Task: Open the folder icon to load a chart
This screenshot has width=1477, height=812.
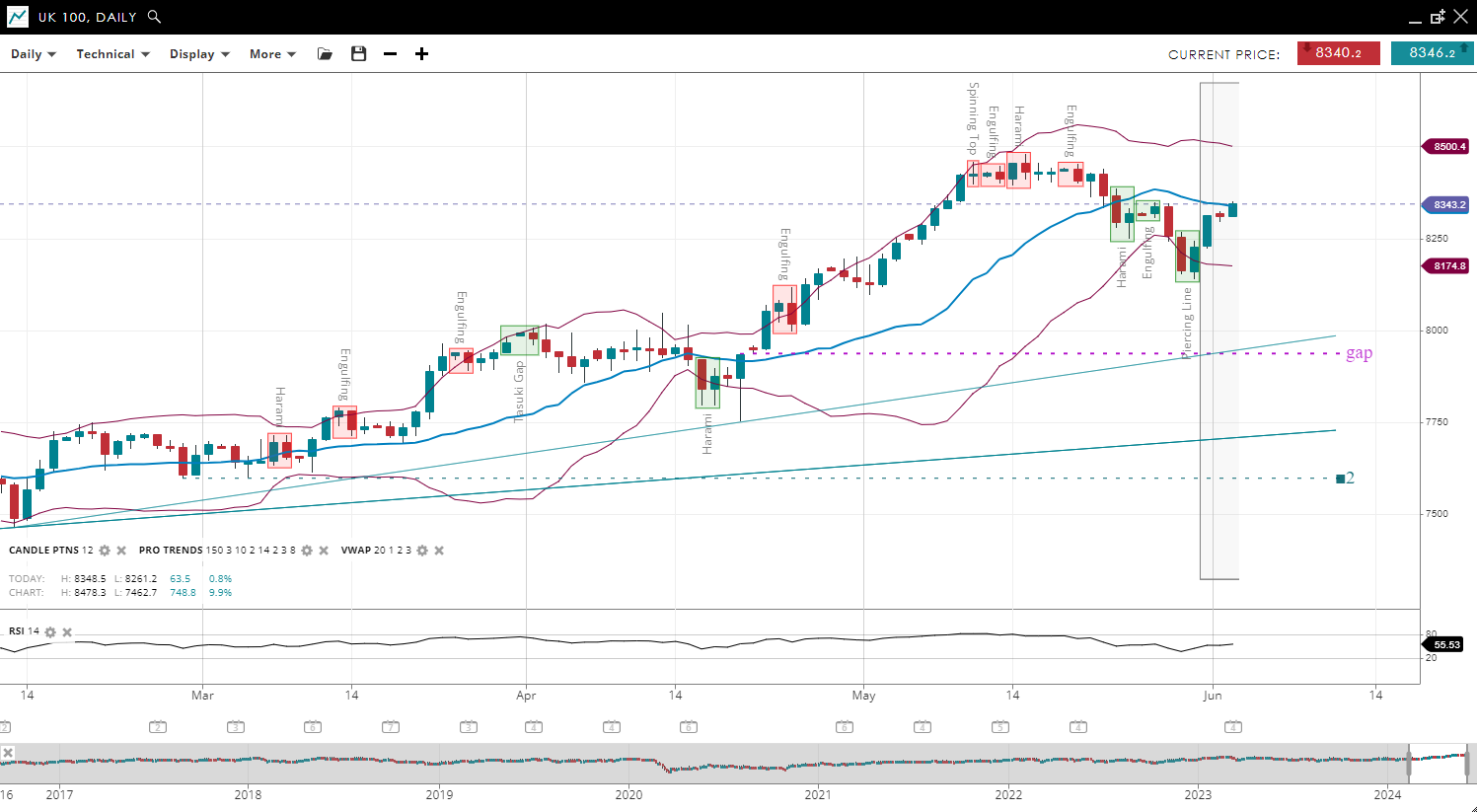Action: coord(325,54)
